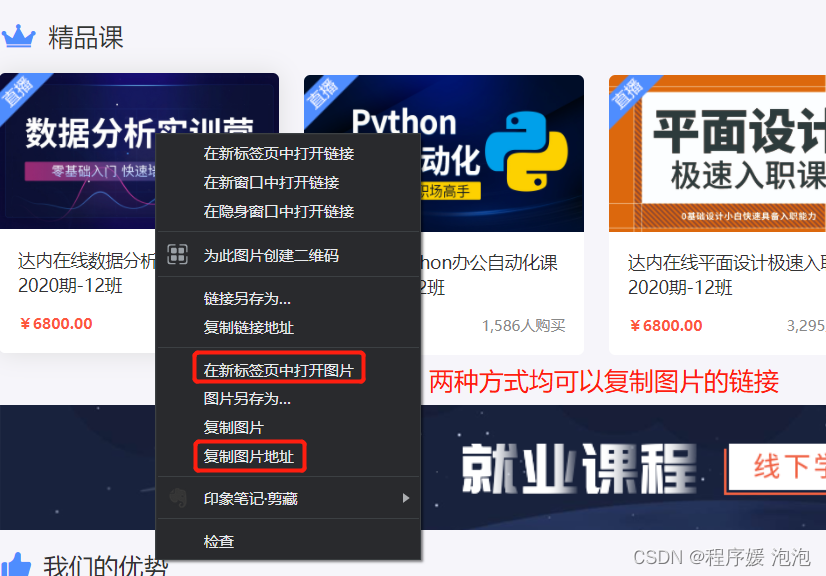Click the 直播 corner badge on 平面设计 card
826x576 pixels.
pyautogui.click(x=628, y=91)
